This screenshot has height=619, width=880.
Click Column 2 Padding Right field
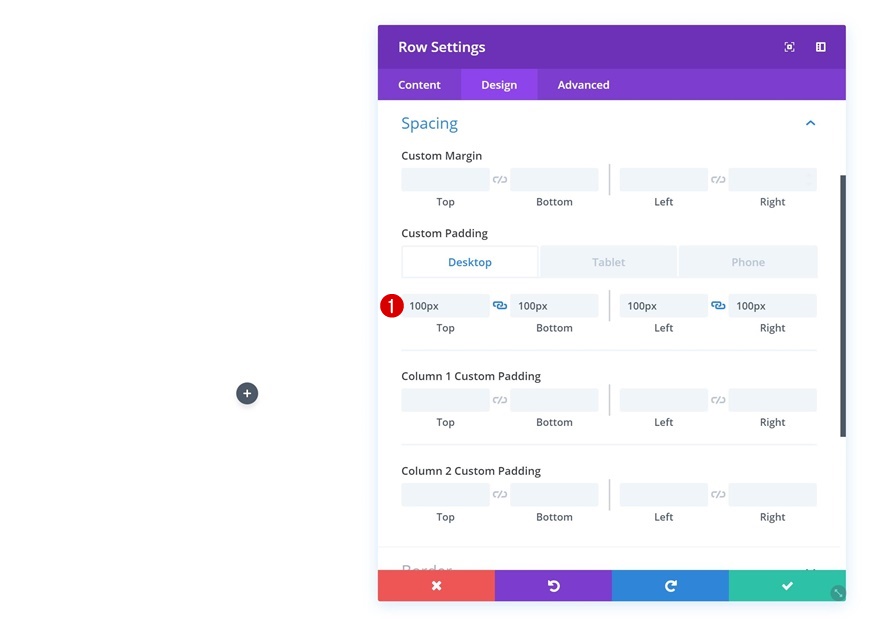(772, 494)
